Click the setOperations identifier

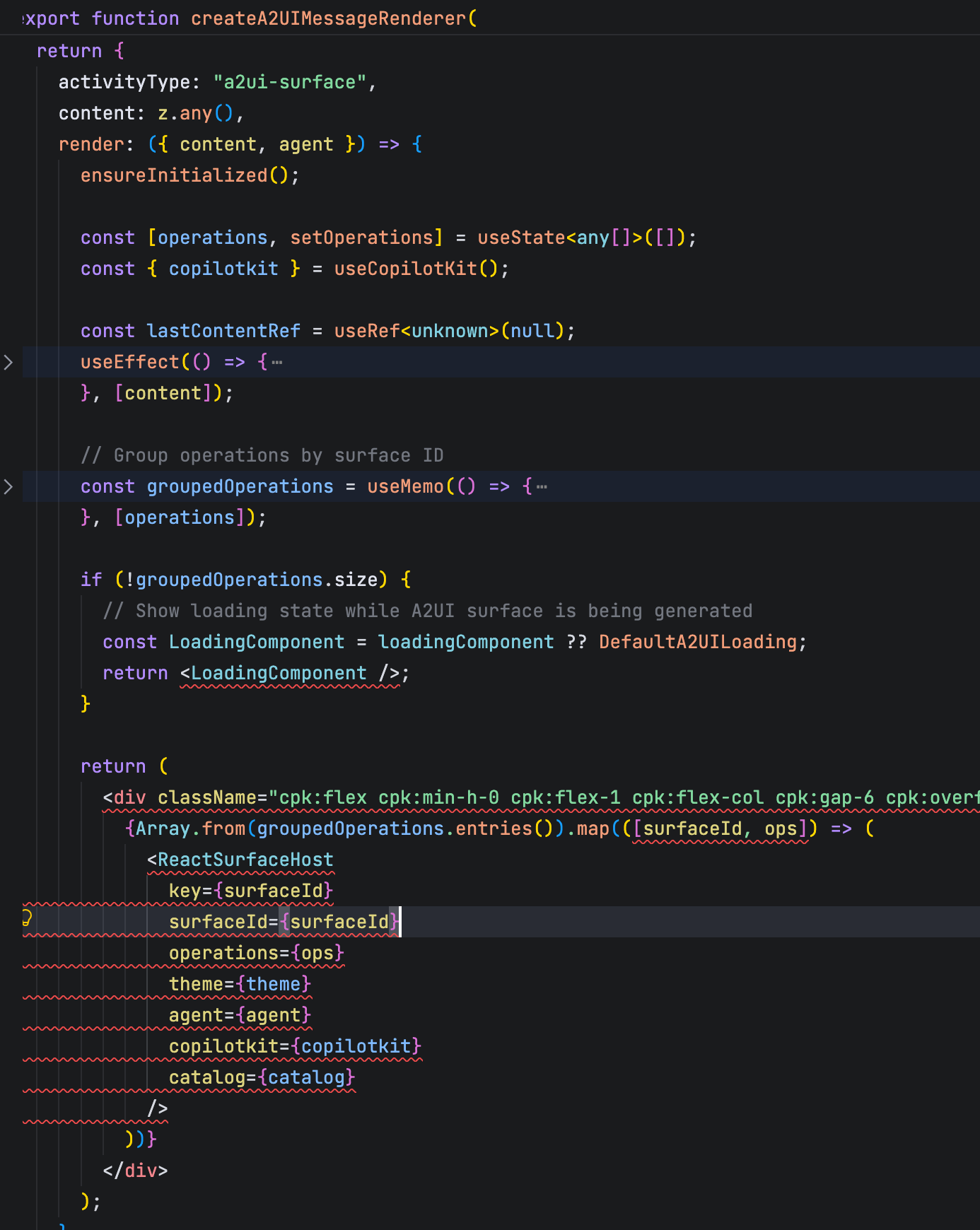[x=361, y=238]
